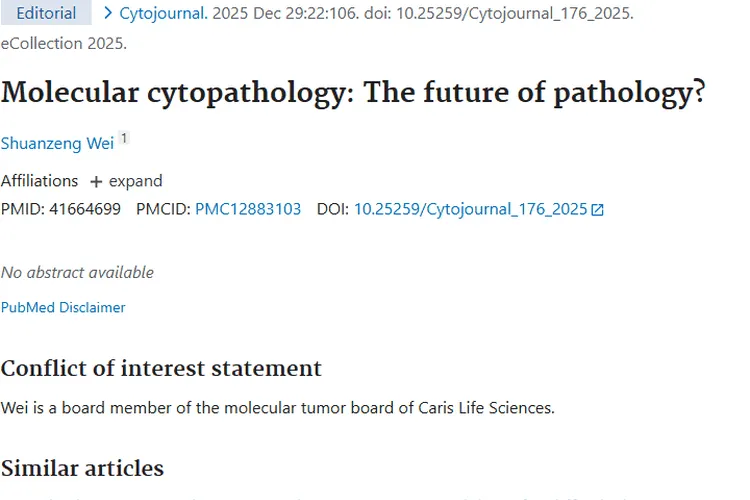This screenshot has height=500, width=750.
Task: Open the Cytojournal journal dropdown
Action: (x=163, y=14)
